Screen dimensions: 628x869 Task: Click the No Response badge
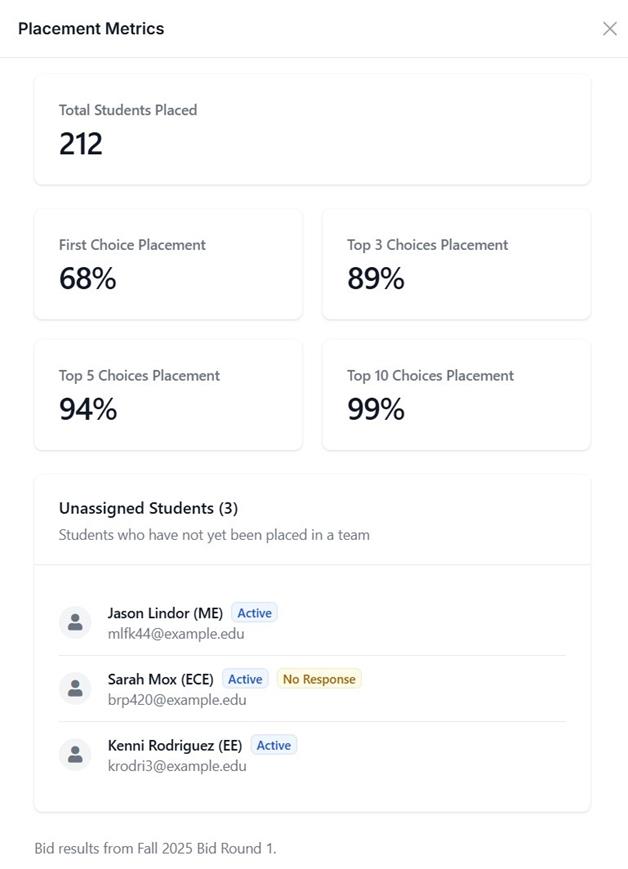pos(319,679)
